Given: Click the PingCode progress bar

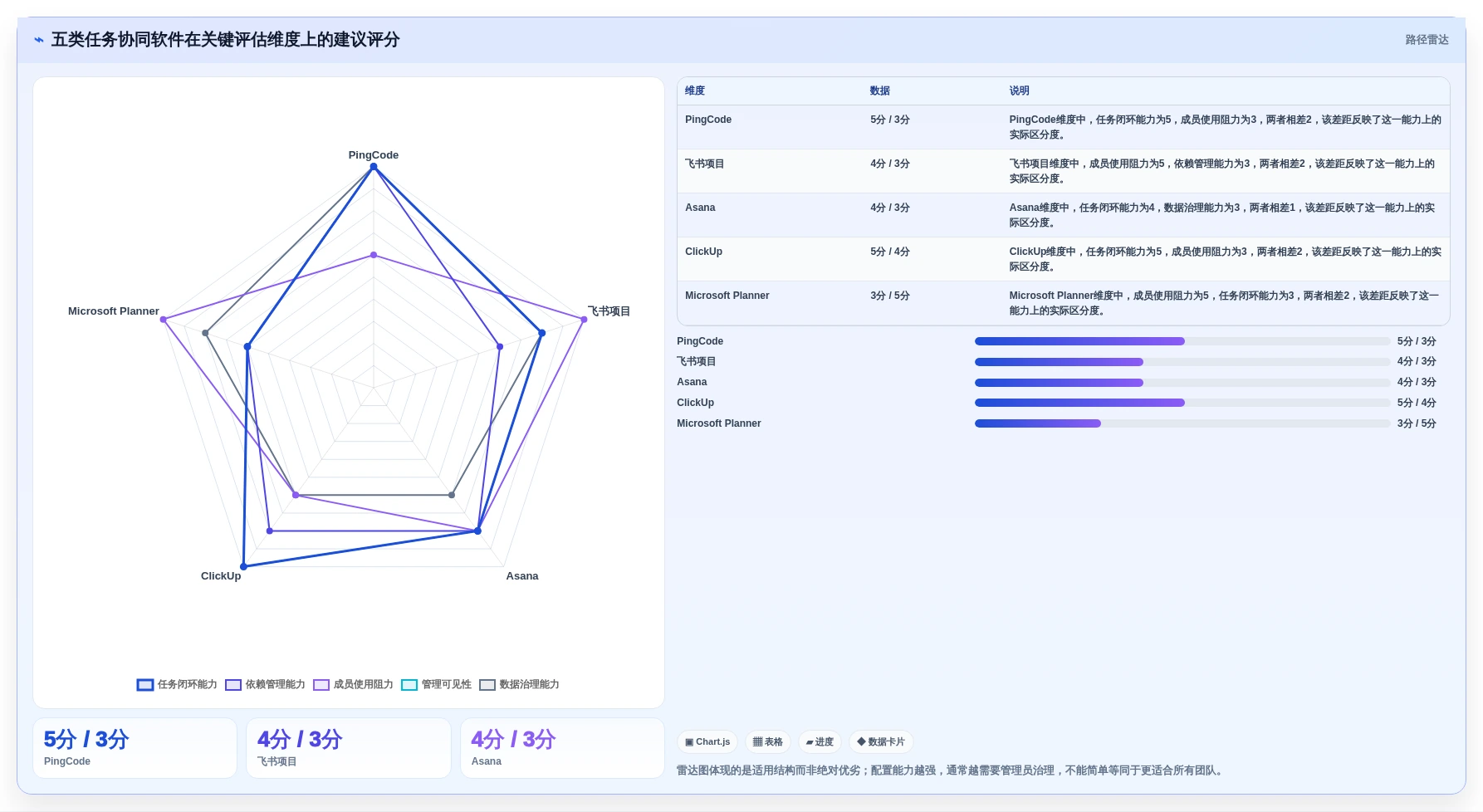Looking at the screenshot, I should (1182, 341).
